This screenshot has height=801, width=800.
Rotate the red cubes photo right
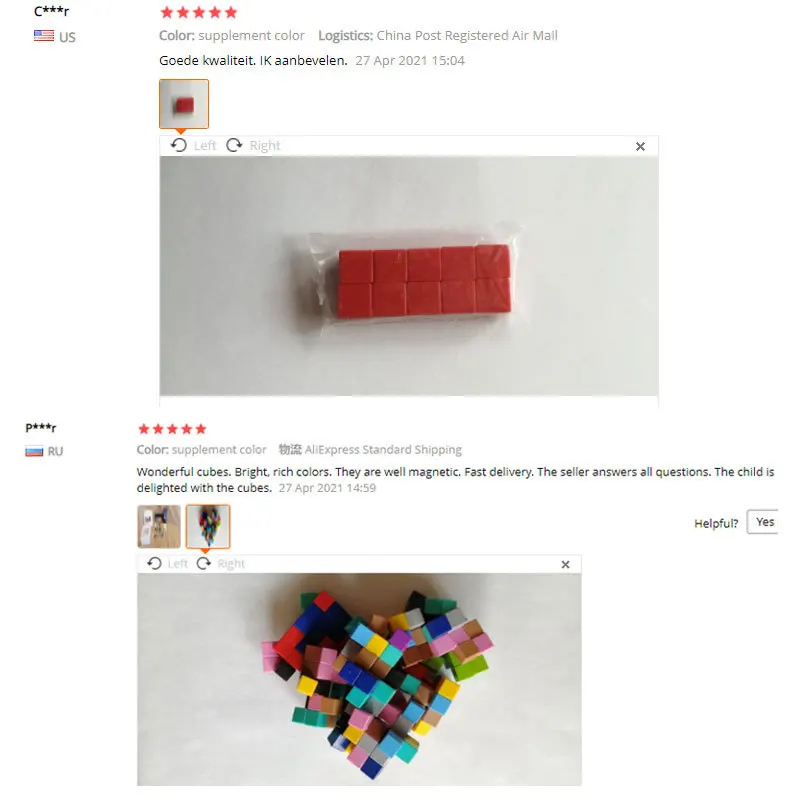click(x=253, y=146)
